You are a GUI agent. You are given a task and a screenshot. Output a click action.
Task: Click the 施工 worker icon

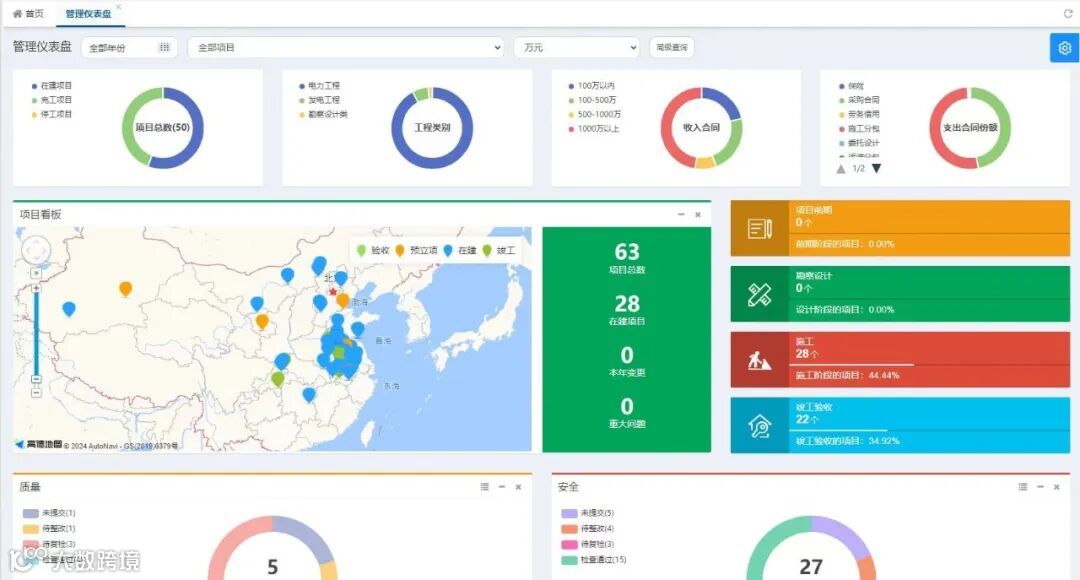tap(760, 360)
